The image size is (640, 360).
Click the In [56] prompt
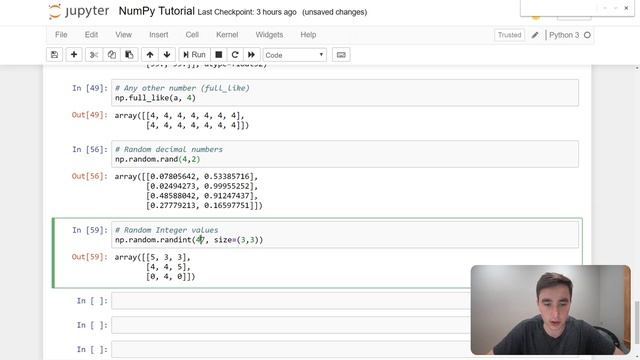point(90,149)
